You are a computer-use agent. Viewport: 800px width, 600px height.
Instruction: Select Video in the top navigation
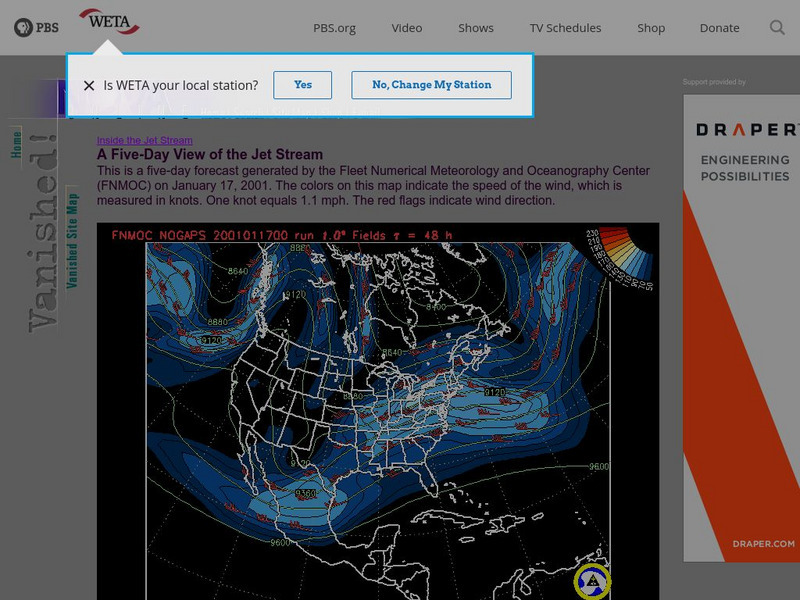pyautogui.click(x=406, y=28)
